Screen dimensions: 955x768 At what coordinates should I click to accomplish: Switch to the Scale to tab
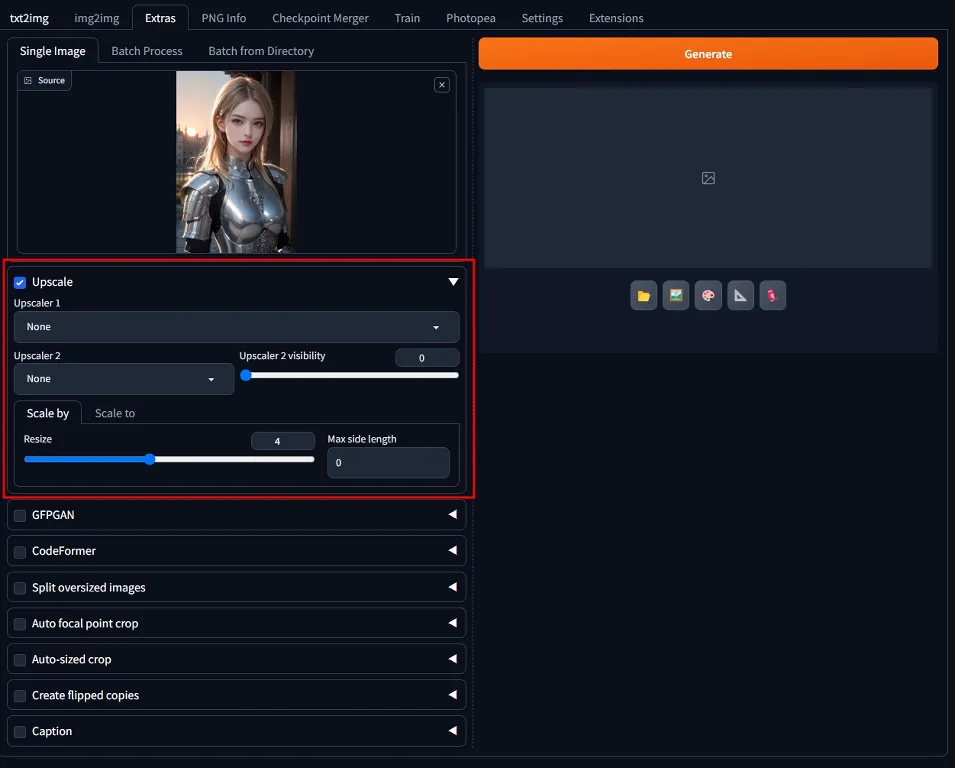tap(115, 413)
